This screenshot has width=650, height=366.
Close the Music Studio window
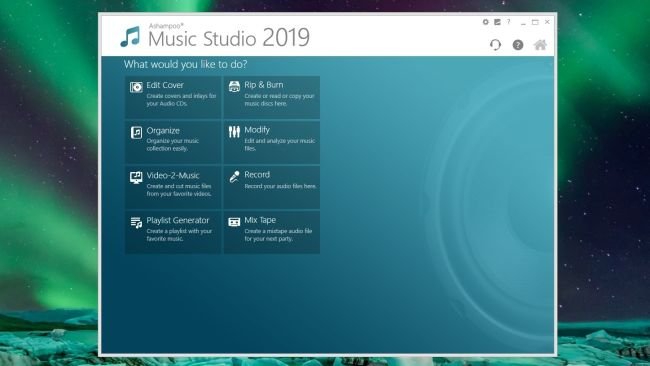click(x=547, y=22)
